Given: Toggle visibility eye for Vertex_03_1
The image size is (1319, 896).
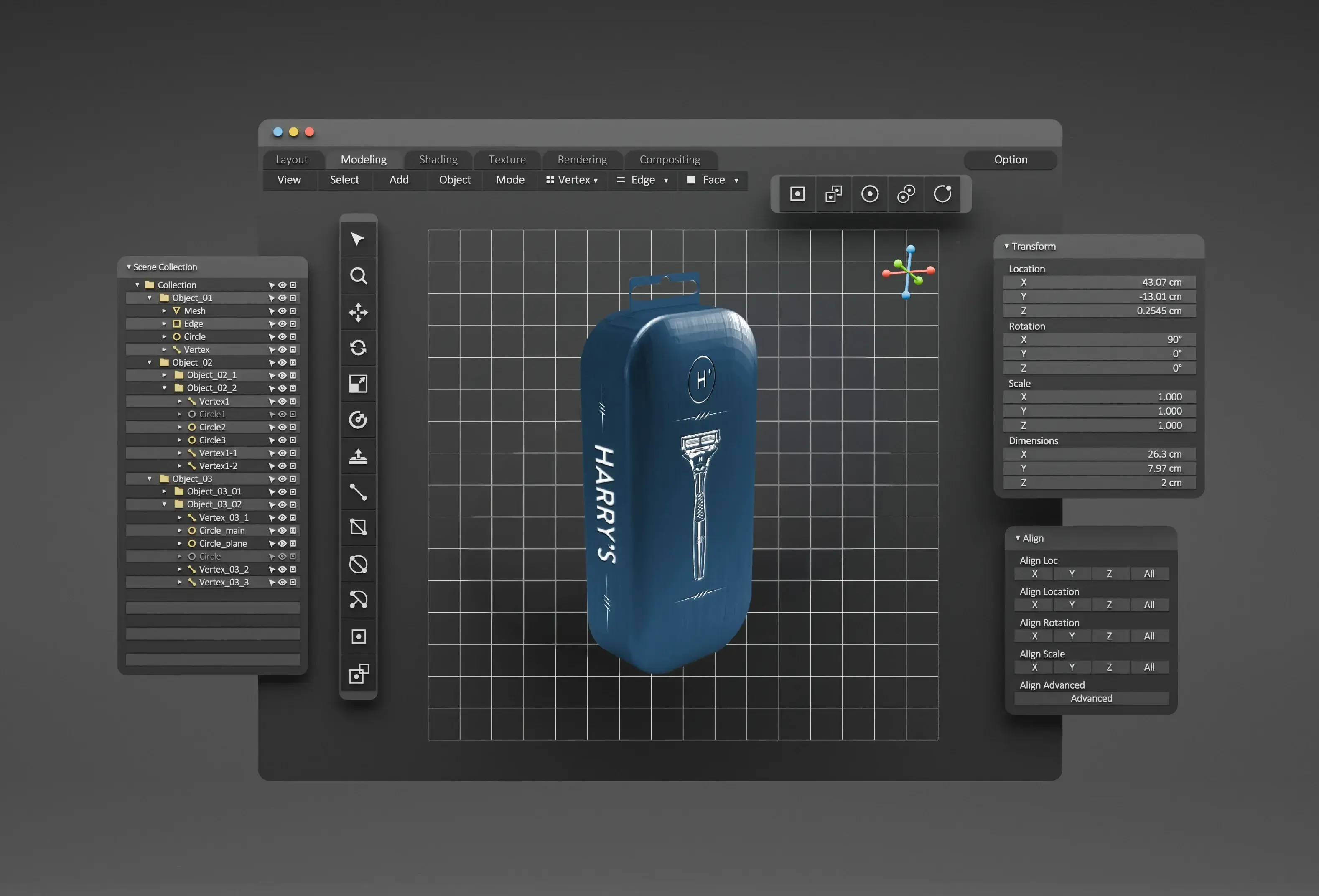Looking at the screenshot, I should (x=282, y=517).
